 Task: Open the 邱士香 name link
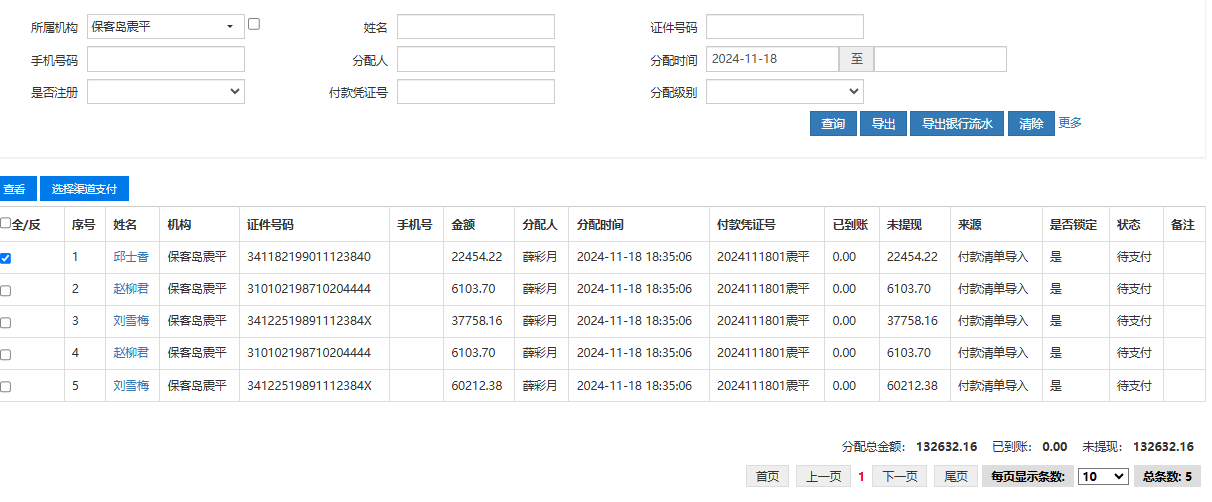(x=130, y=257)
